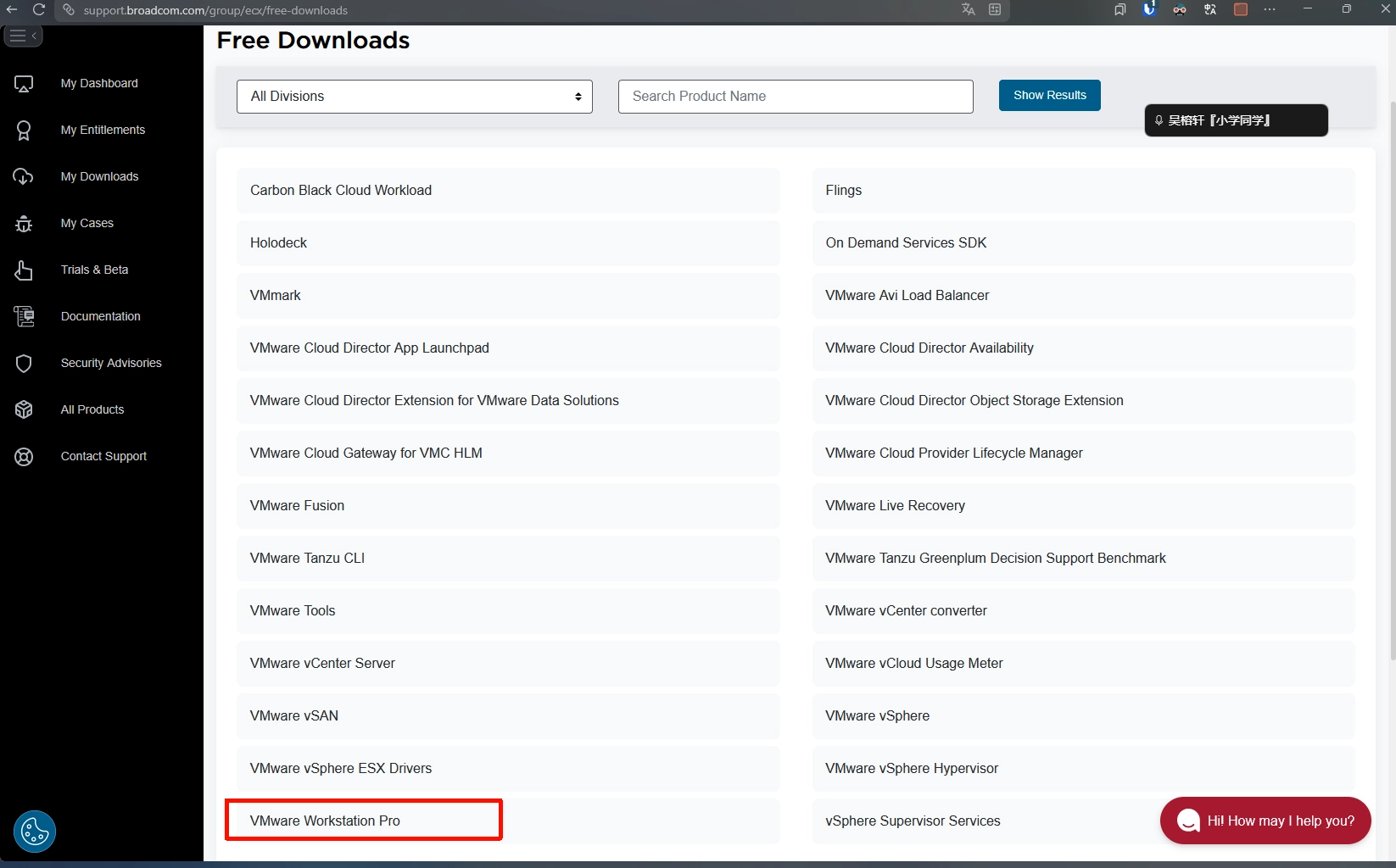The width and height of the screenshot is (1396, 868).
Task: Collapse the sidebar hamburger menu toggle
Action: click(x=22, y=36)
